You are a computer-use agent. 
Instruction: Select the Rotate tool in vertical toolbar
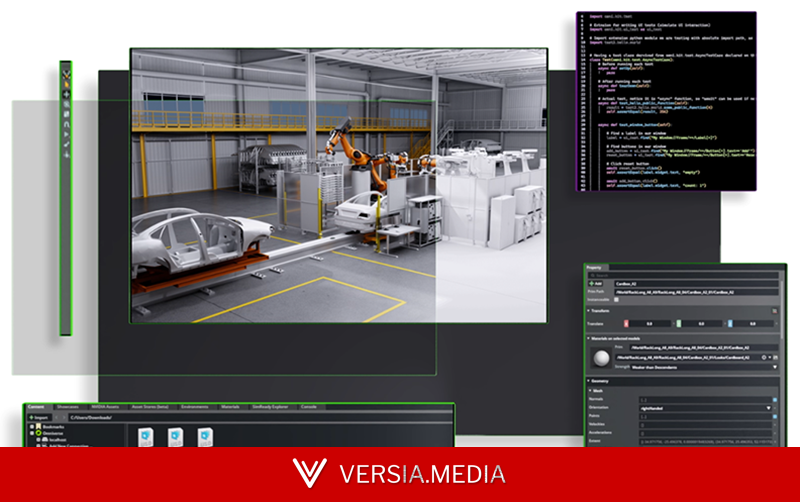(66, 104)
